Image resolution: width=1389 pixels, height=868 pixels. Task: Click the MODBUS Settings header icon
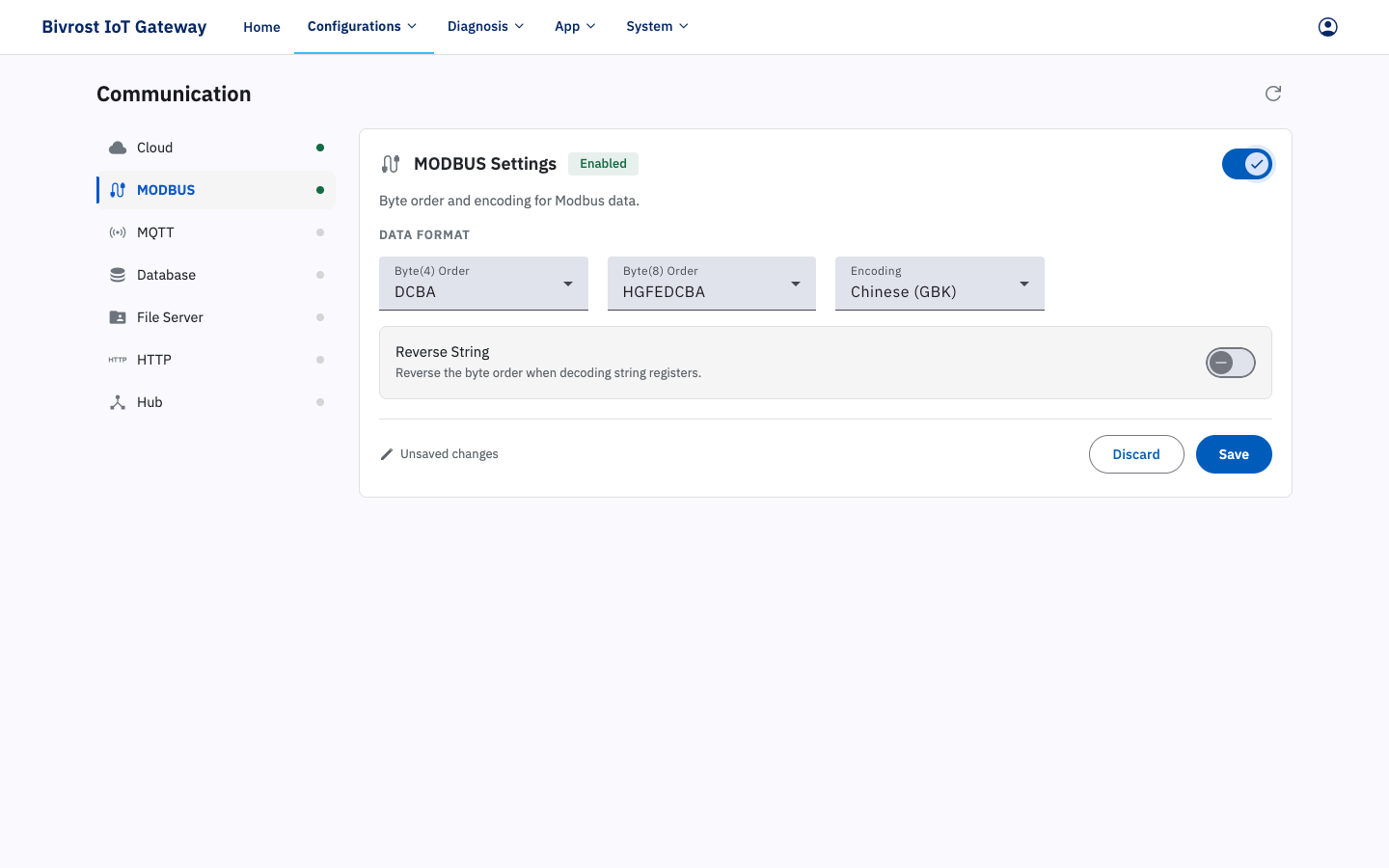click(x=391, y=164)
